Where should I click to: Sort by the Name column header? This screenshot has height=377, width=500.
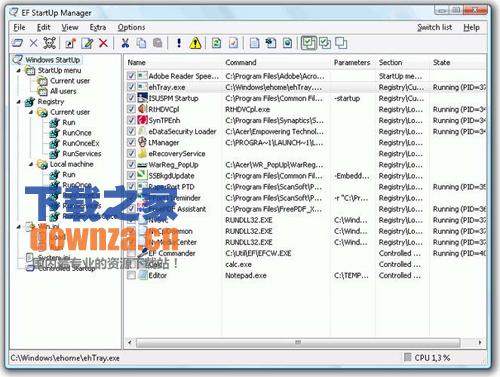pos(173,62)
